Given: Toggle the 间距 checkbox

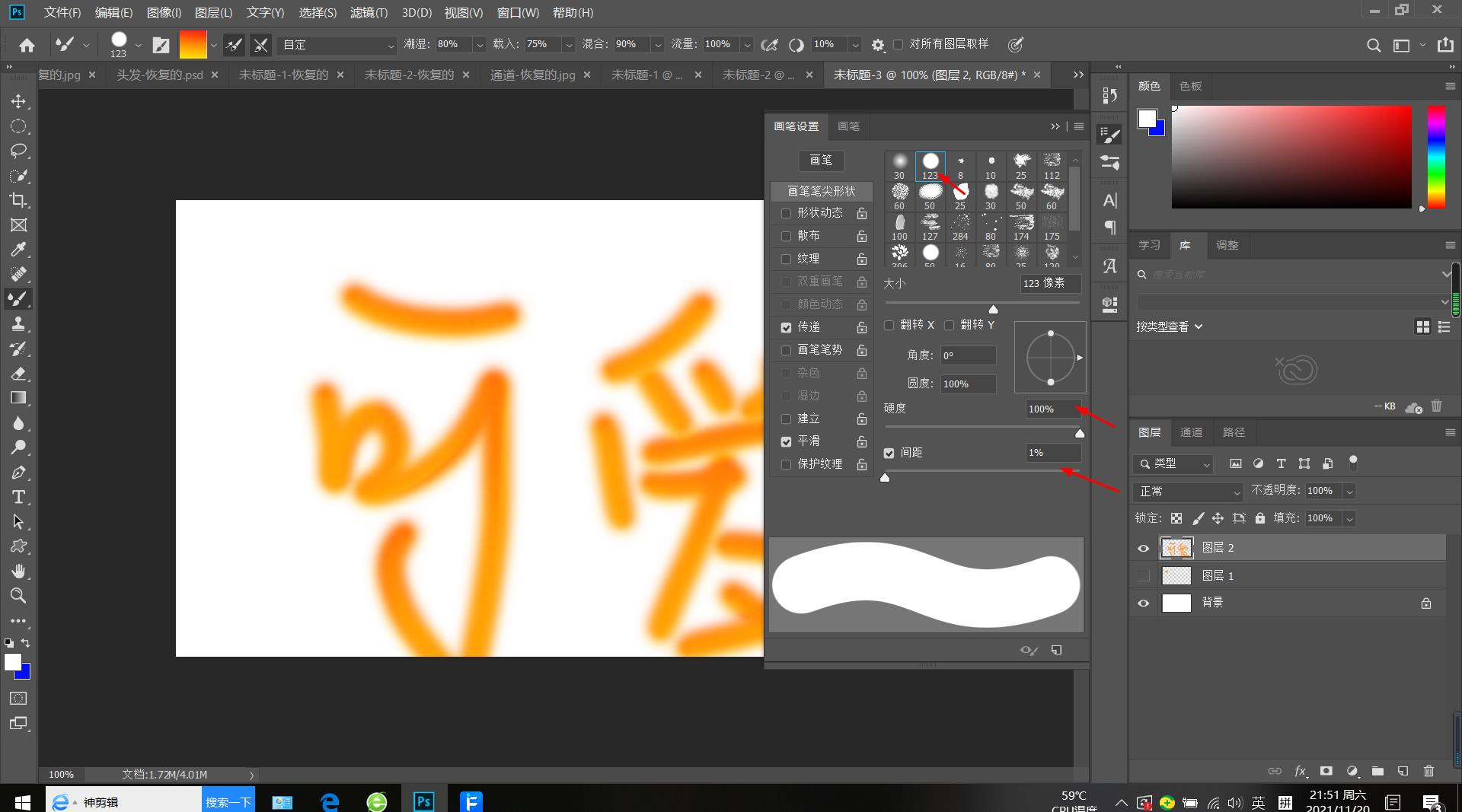Looking at the screenshot, I should pyautogui.click(x=889, y=453).
